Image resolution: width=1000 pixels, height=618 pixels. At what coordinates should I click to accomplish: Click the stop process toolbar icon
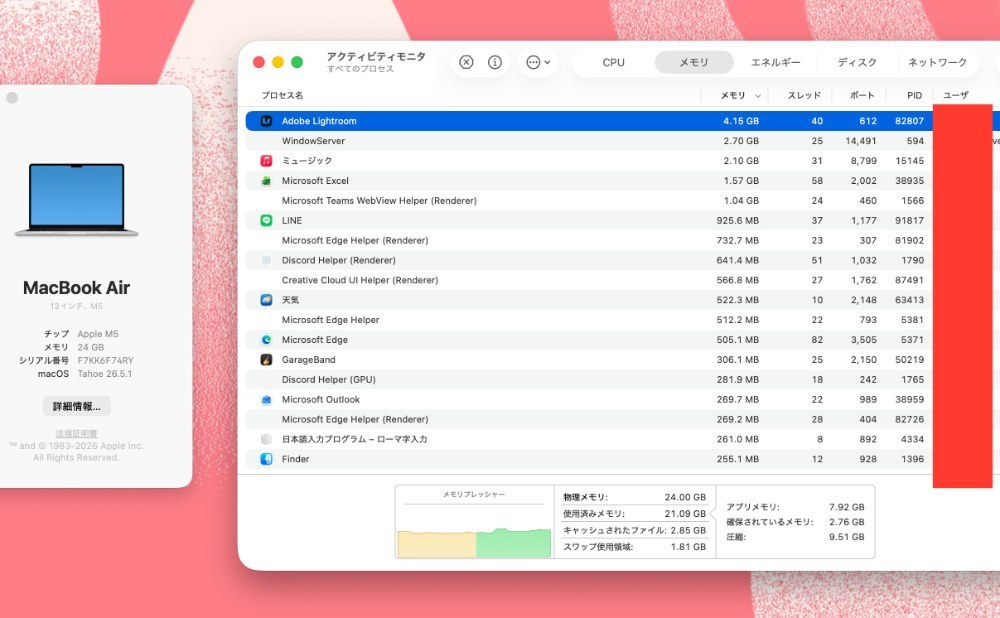pyautogui.click(x=466, y=62)
